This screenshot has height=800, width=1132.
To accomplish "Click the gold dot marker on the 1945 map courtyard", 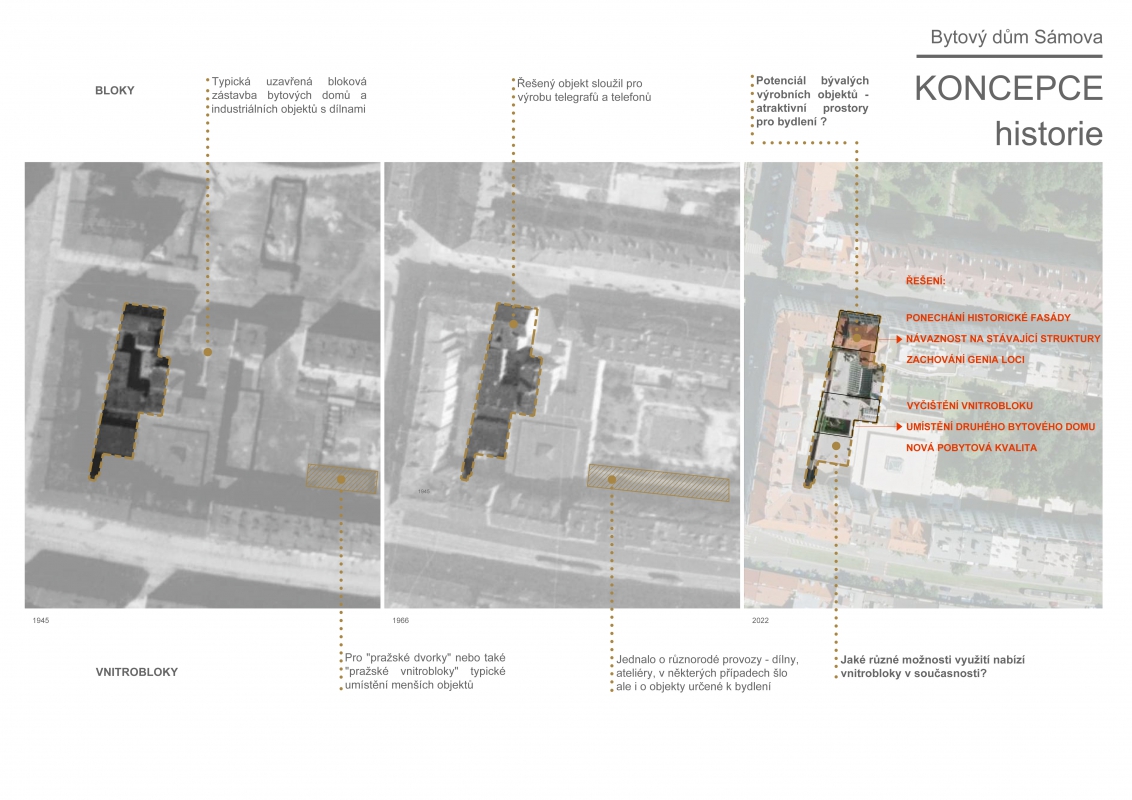I will pos(207,352).
